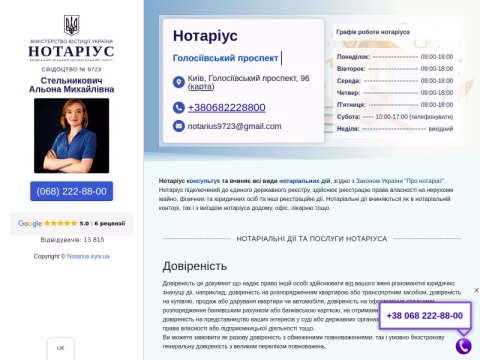
Task: Close the +38 068 phone popup
Action: point(476,290)
